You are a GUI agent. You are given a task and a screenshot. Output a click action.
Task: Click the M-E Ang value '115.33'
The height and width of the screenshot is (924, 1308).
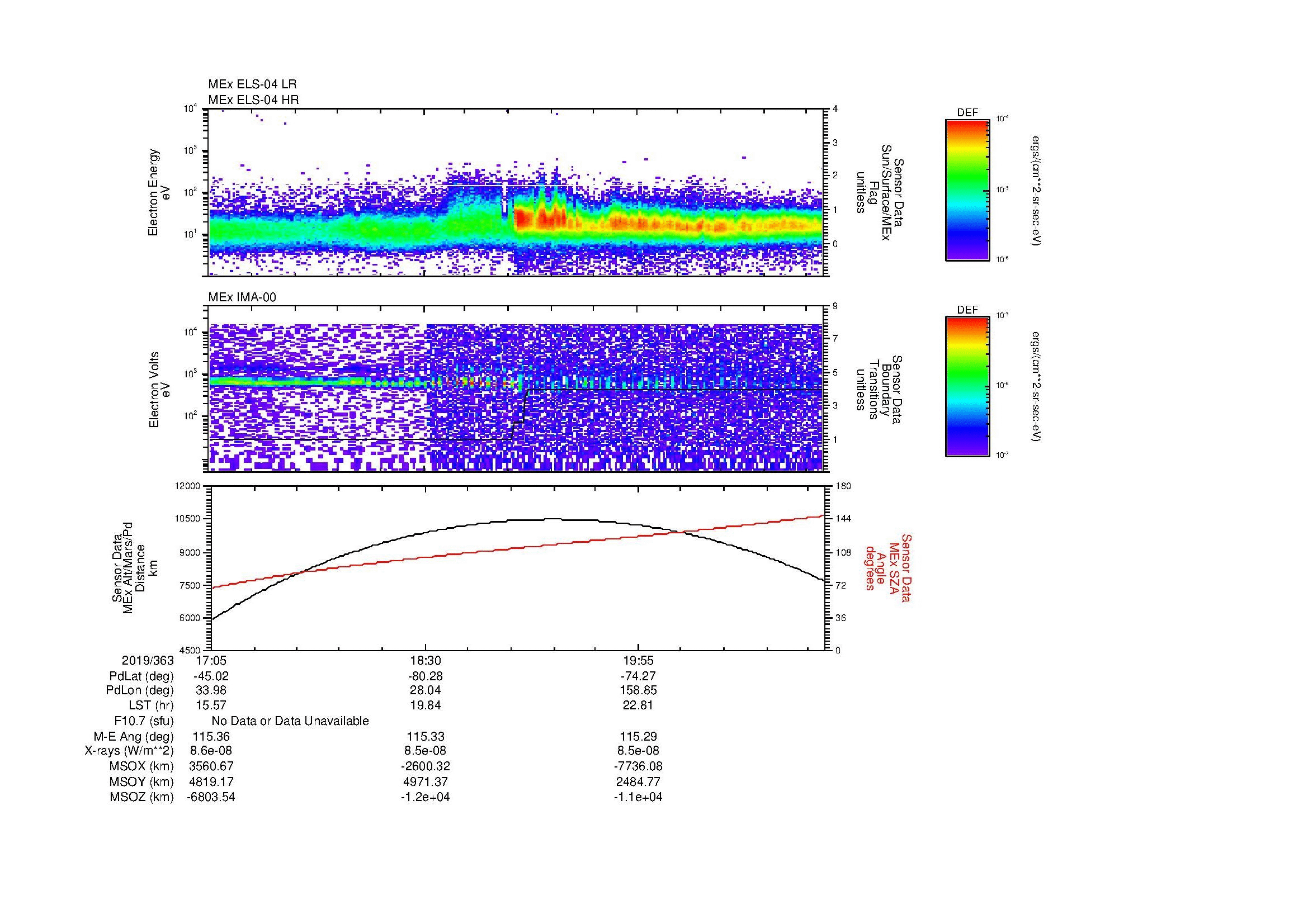pyautogui.click(x=425, y=737)
